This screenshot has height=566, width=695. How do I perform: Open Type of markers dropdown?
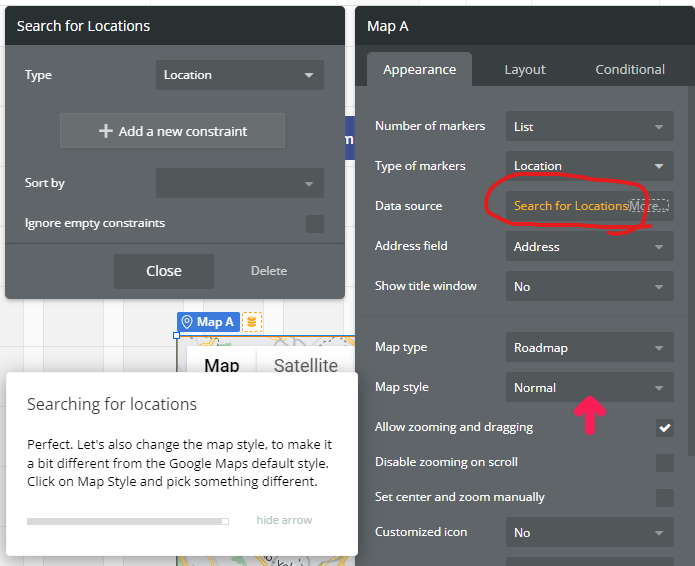point(590,166)
